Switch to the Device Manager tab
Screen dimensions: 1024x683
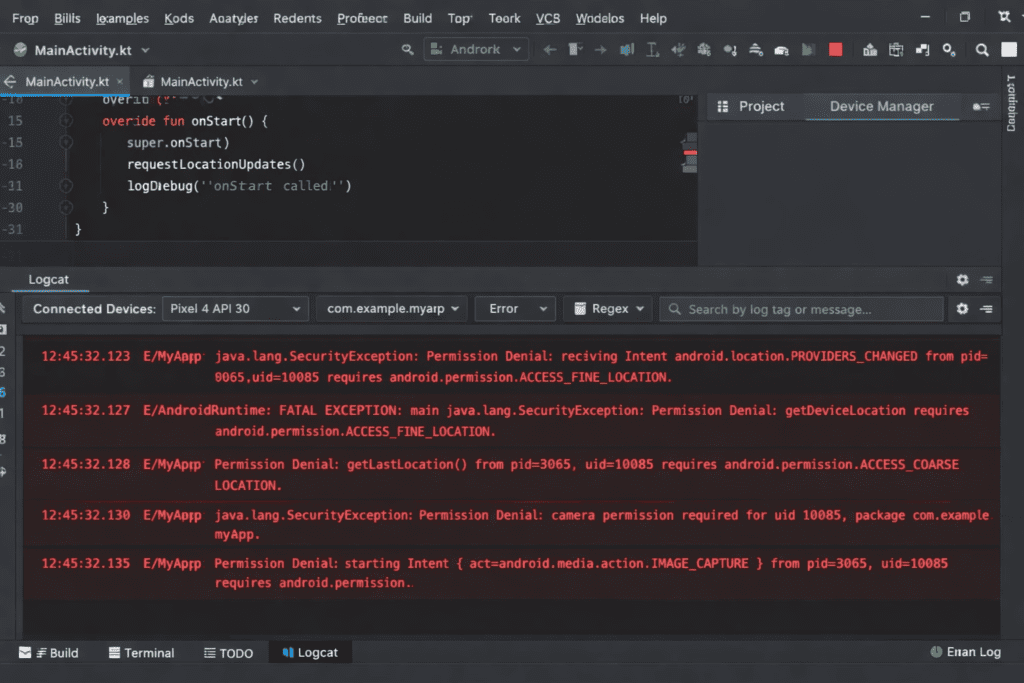[881, 106]
